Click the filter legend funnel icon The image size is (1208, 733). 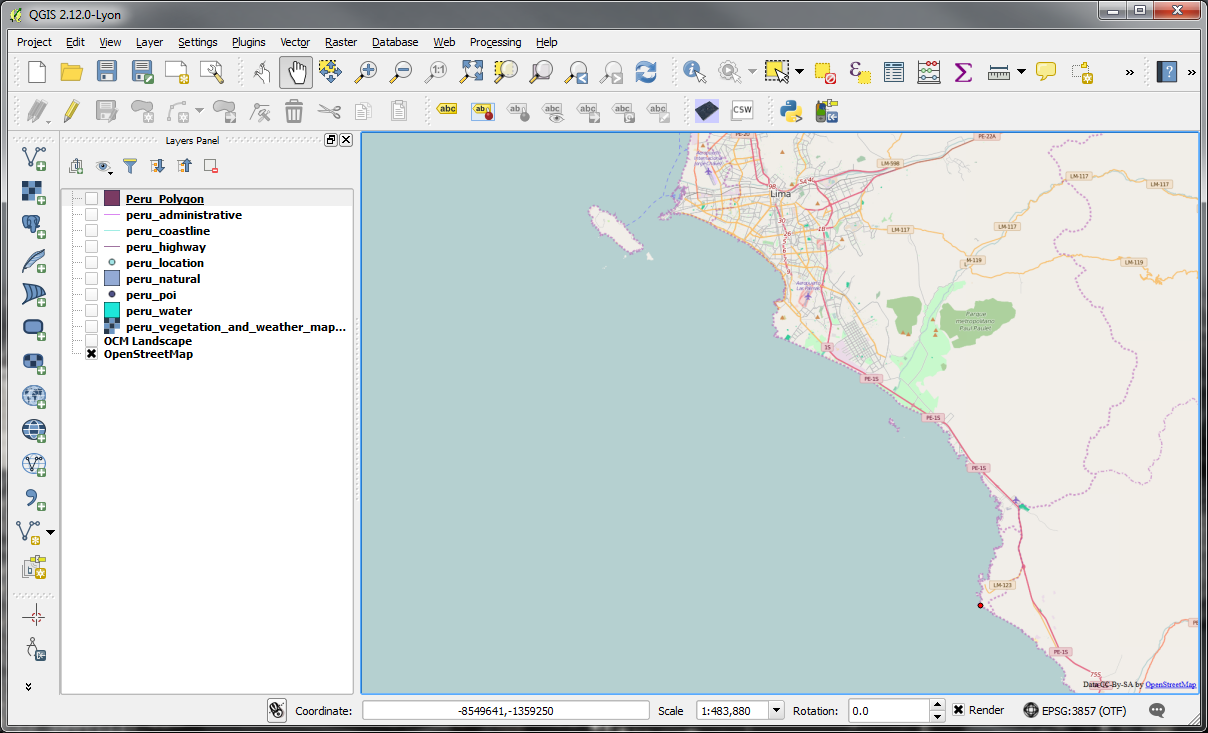130,166
